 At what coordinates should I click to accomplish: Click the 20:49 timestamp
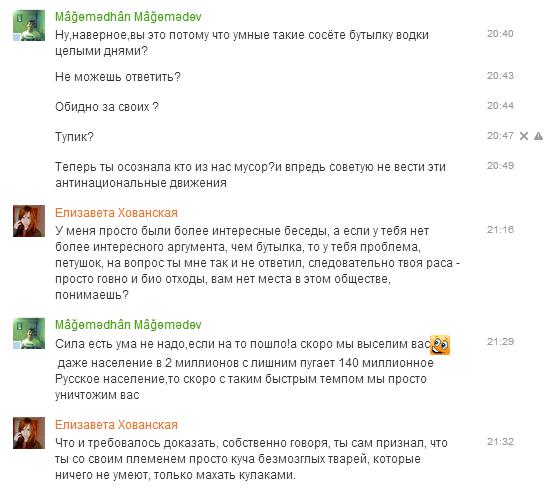coord(500,166)
